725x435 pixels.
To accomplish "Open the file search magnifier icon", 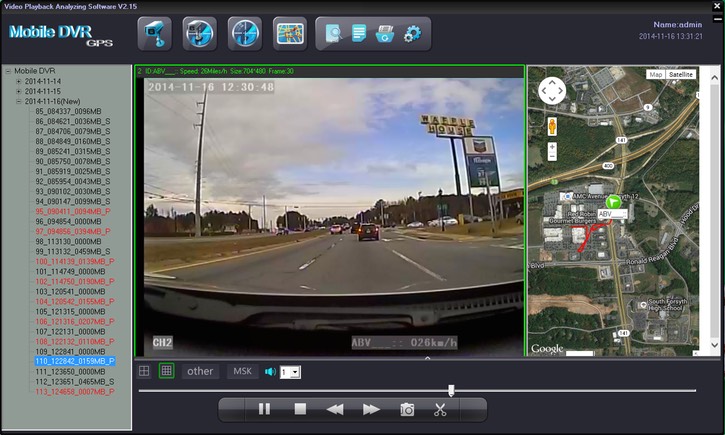I will (333, 35).
